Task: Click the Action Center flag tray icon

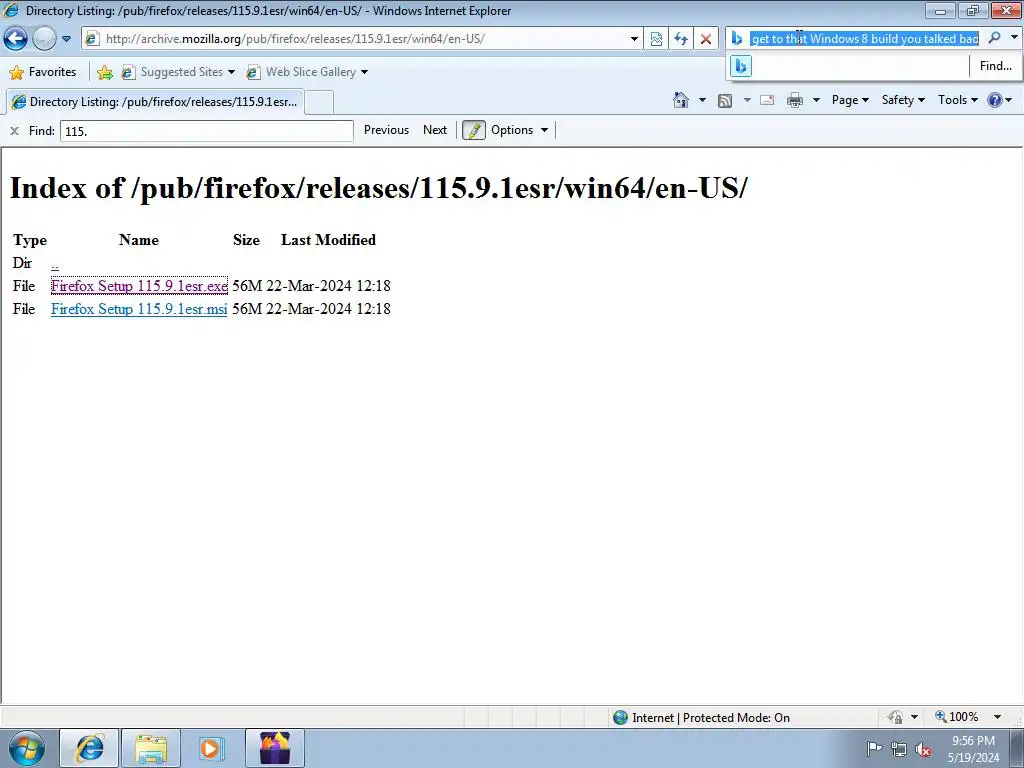Action: (x=874, y=748)
